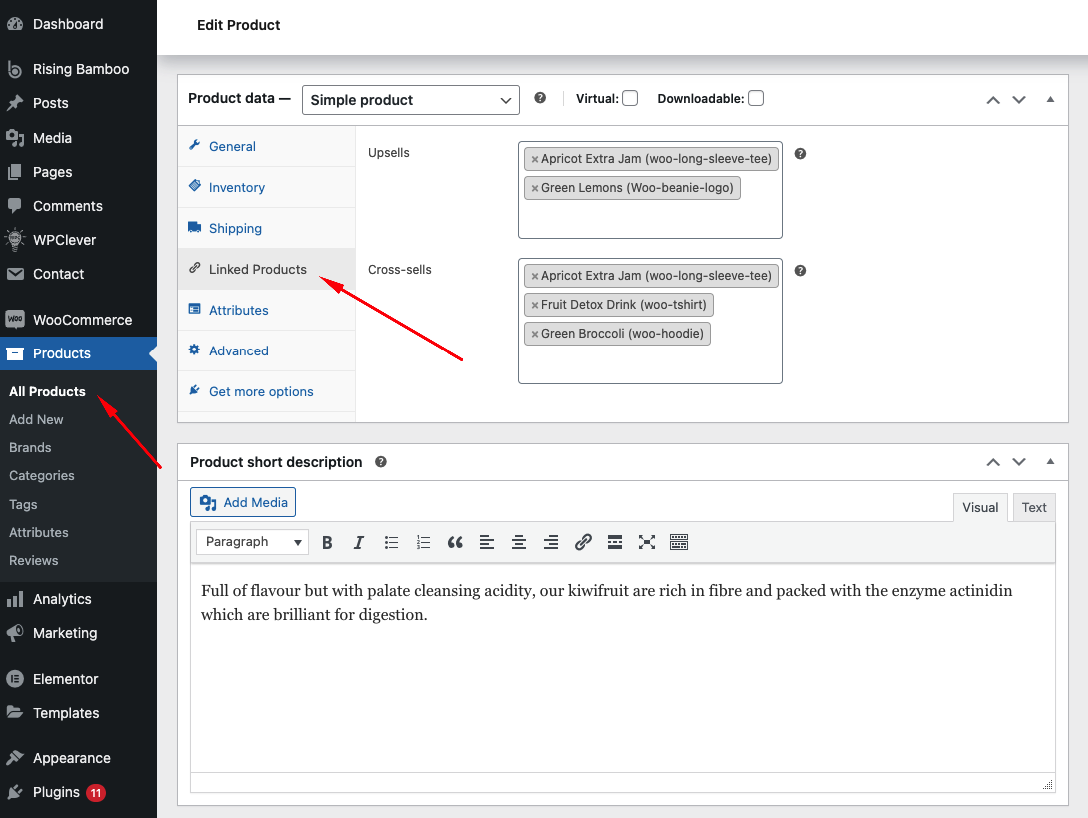Collapse the Product data panel
1088x818 pixels.
[1050, 99]
